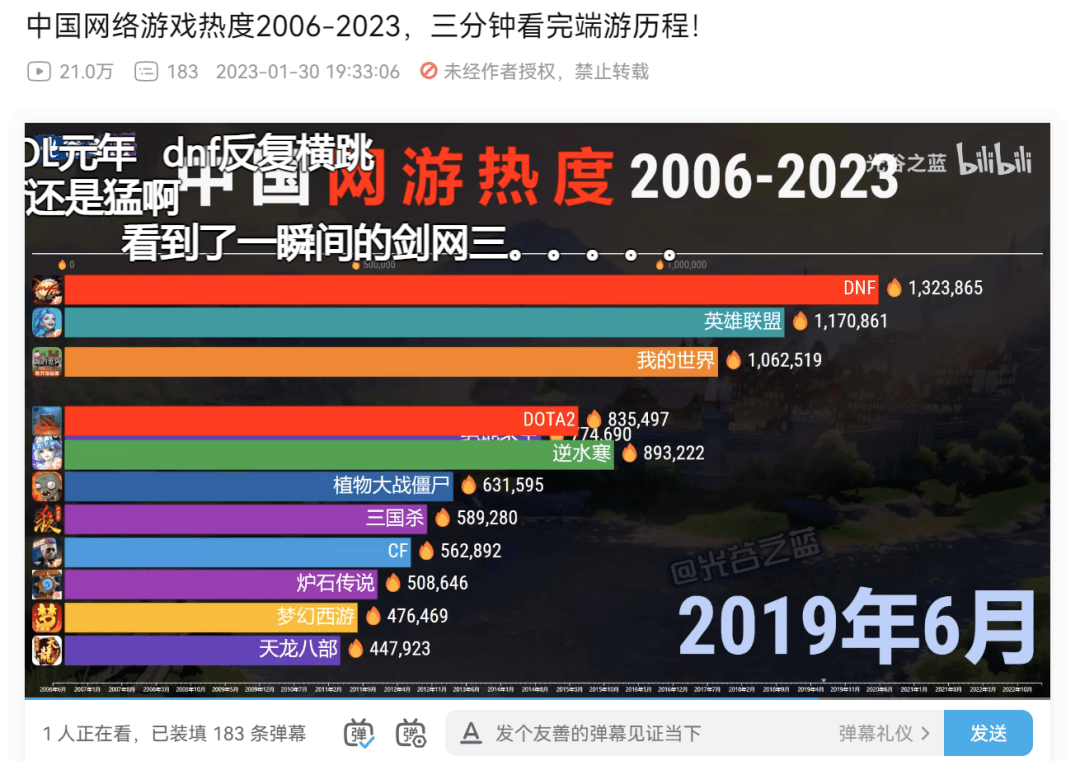Click the video title 中国网络游戏热度2006-2023
Viewport: 1080px width, 761px height.
[214, 26]
